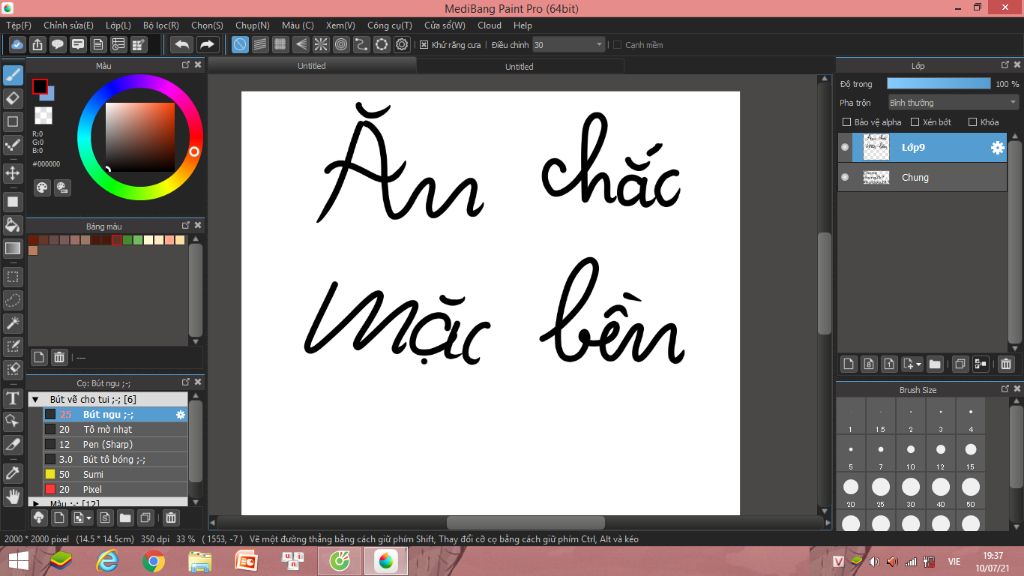Select the Pen (Sharp) brush

[x=115, y=445]
